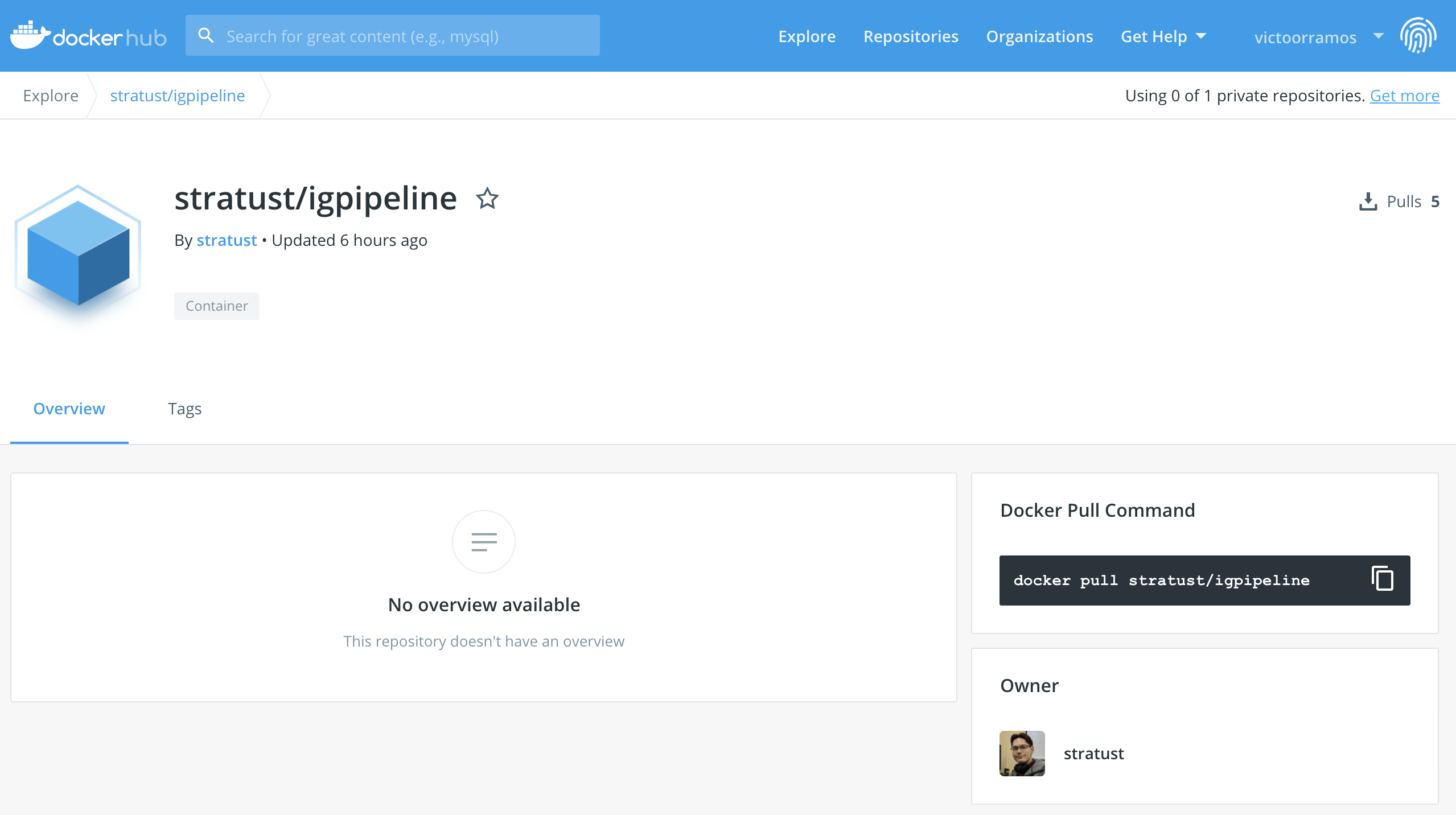Star the stratust/igpipeline repository
Viewport: 1456px width, 815px height.
487,199
